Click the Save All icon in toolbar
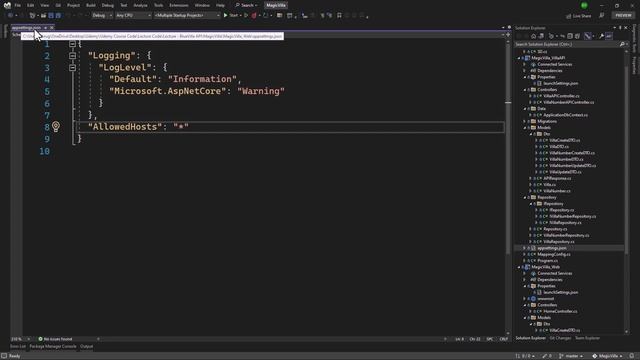Image resolution: width=640 pixels, height=360 pixels. [58, 16]
